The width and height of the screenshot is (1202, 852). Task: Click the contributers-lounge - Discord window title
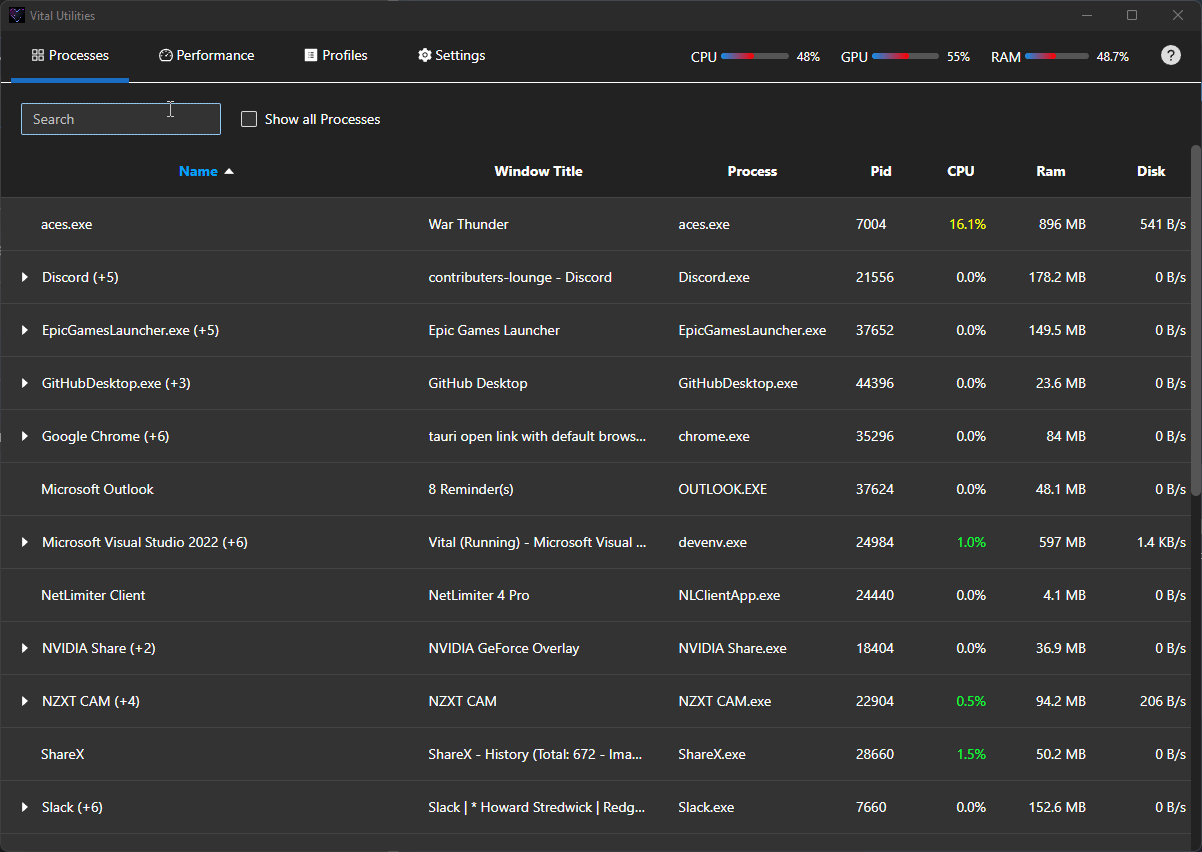[x=520, y=277]
